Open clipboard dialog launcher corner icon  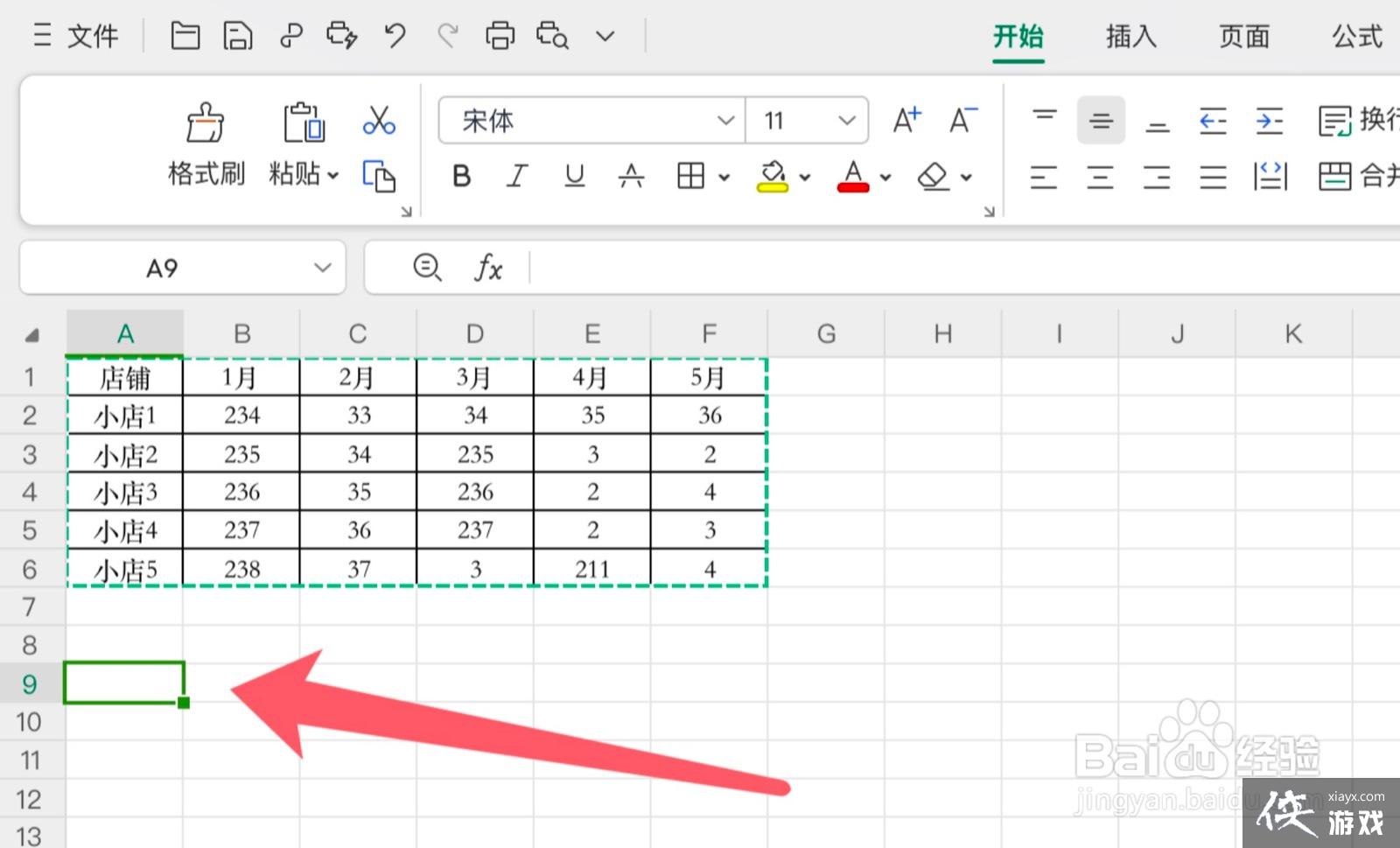(406, 211)
